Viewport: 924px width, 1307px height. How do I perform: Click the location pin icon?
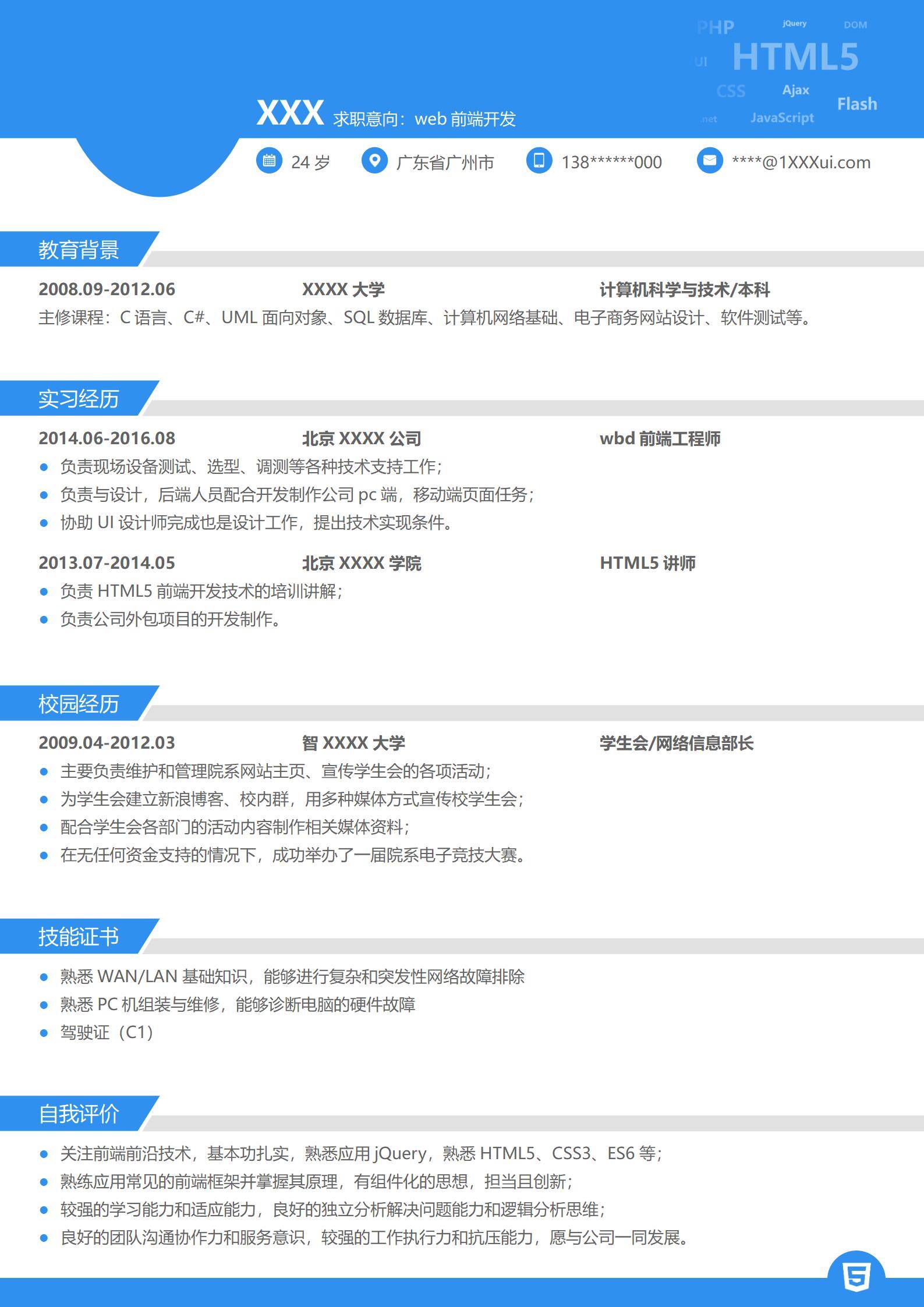pyautogui.click(x=374, y=161)
